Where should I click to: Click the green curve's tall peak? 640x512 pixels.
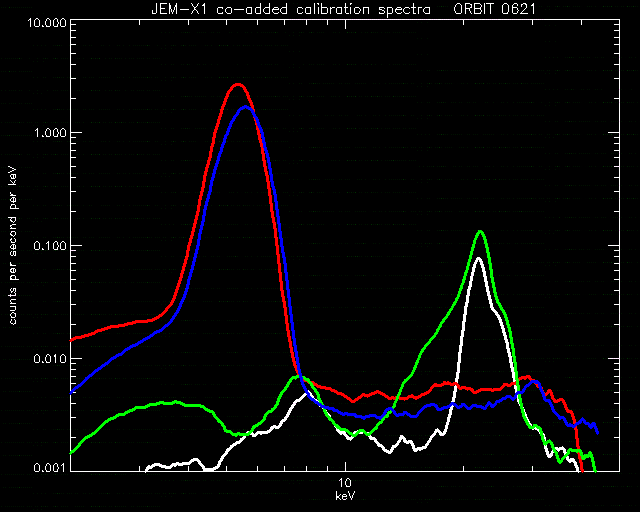[481, 232]
